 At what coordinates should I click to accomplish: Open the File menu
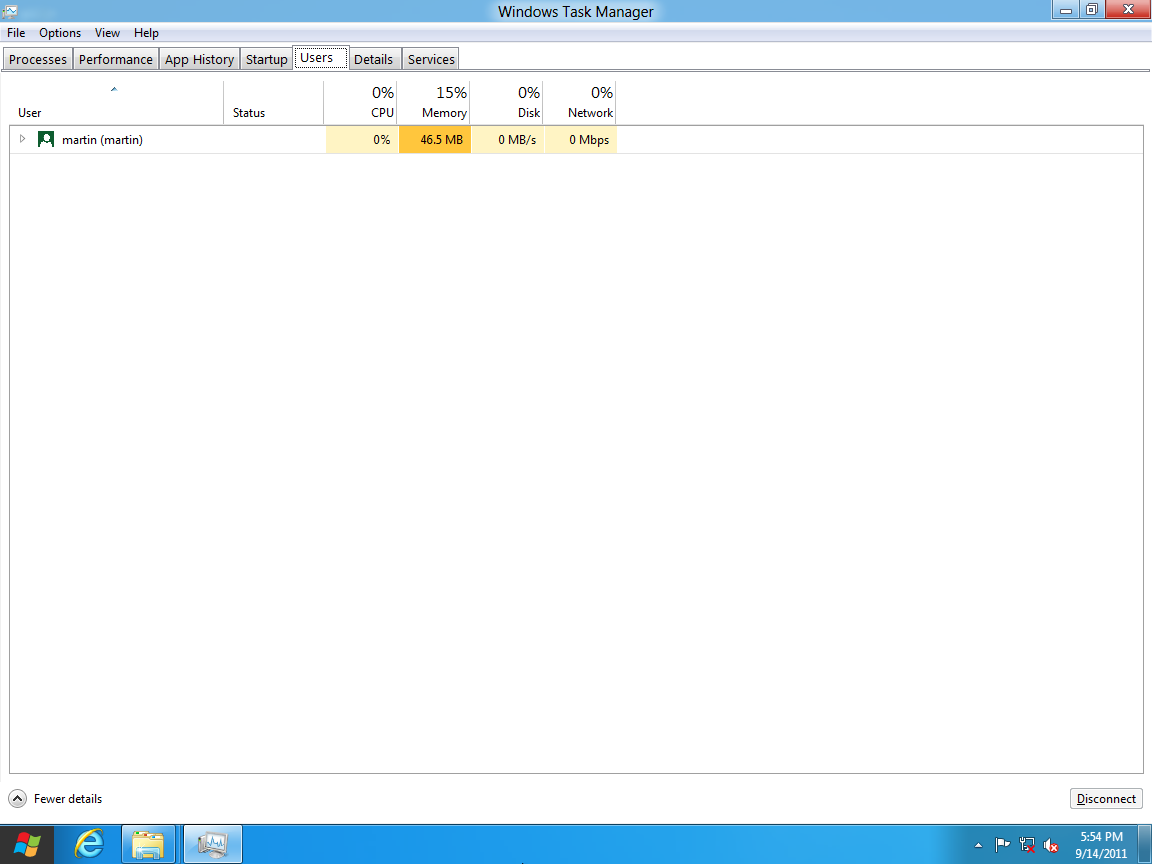click(16, 33)
